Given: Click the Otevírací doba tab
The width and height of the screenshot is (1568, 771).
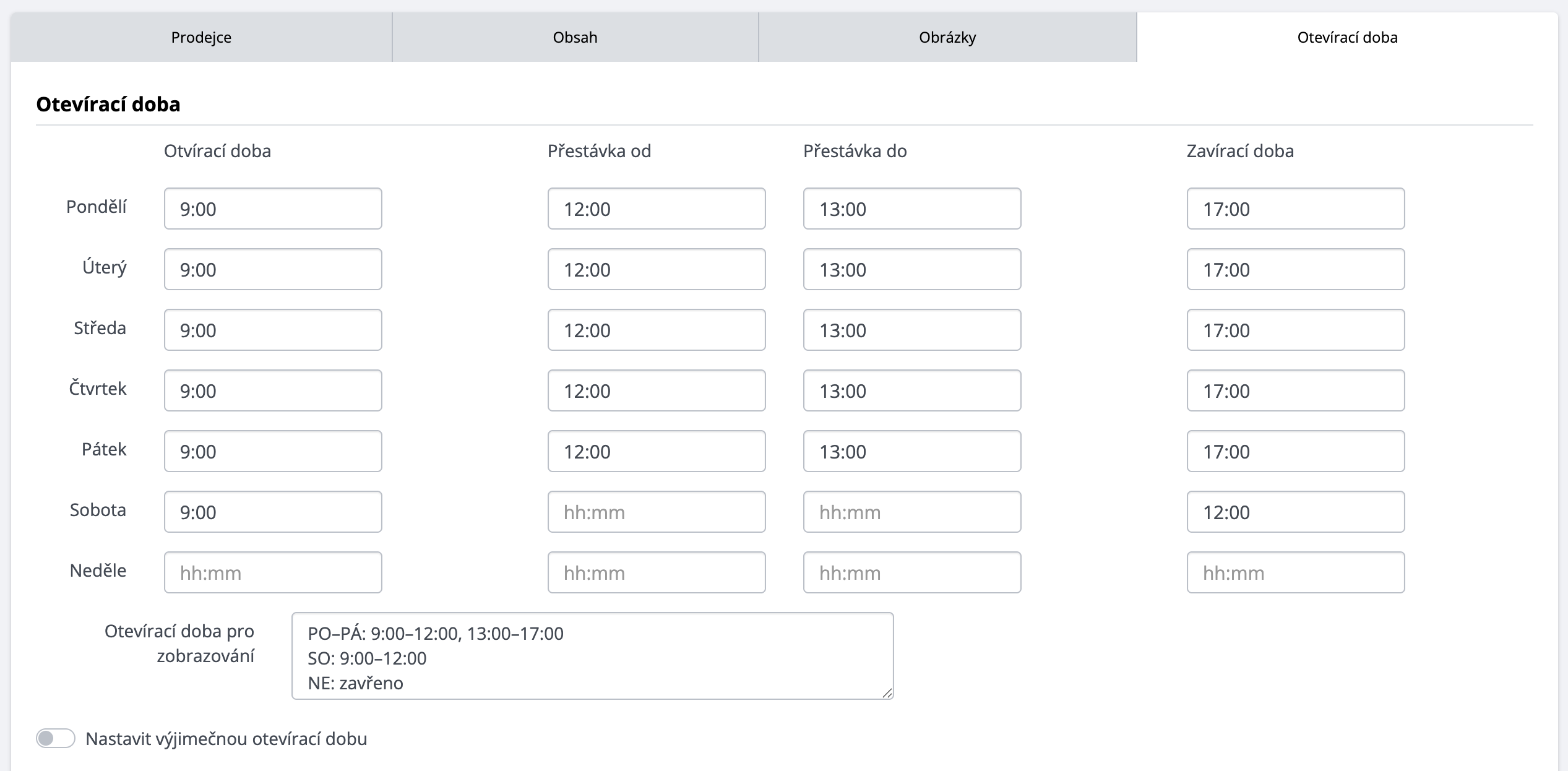Looking at the screenshot, I should [1347, 37].
